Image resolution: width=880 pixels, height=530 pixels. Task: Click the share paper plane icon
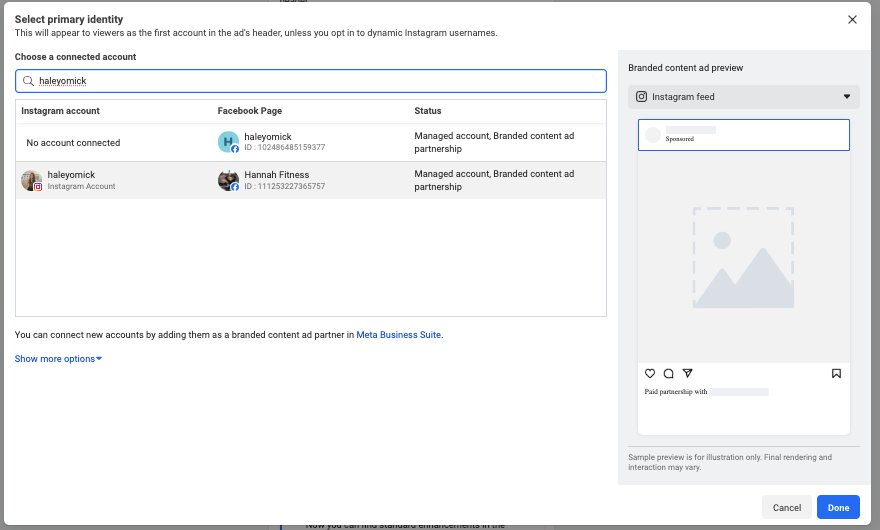tap(687, 374)
